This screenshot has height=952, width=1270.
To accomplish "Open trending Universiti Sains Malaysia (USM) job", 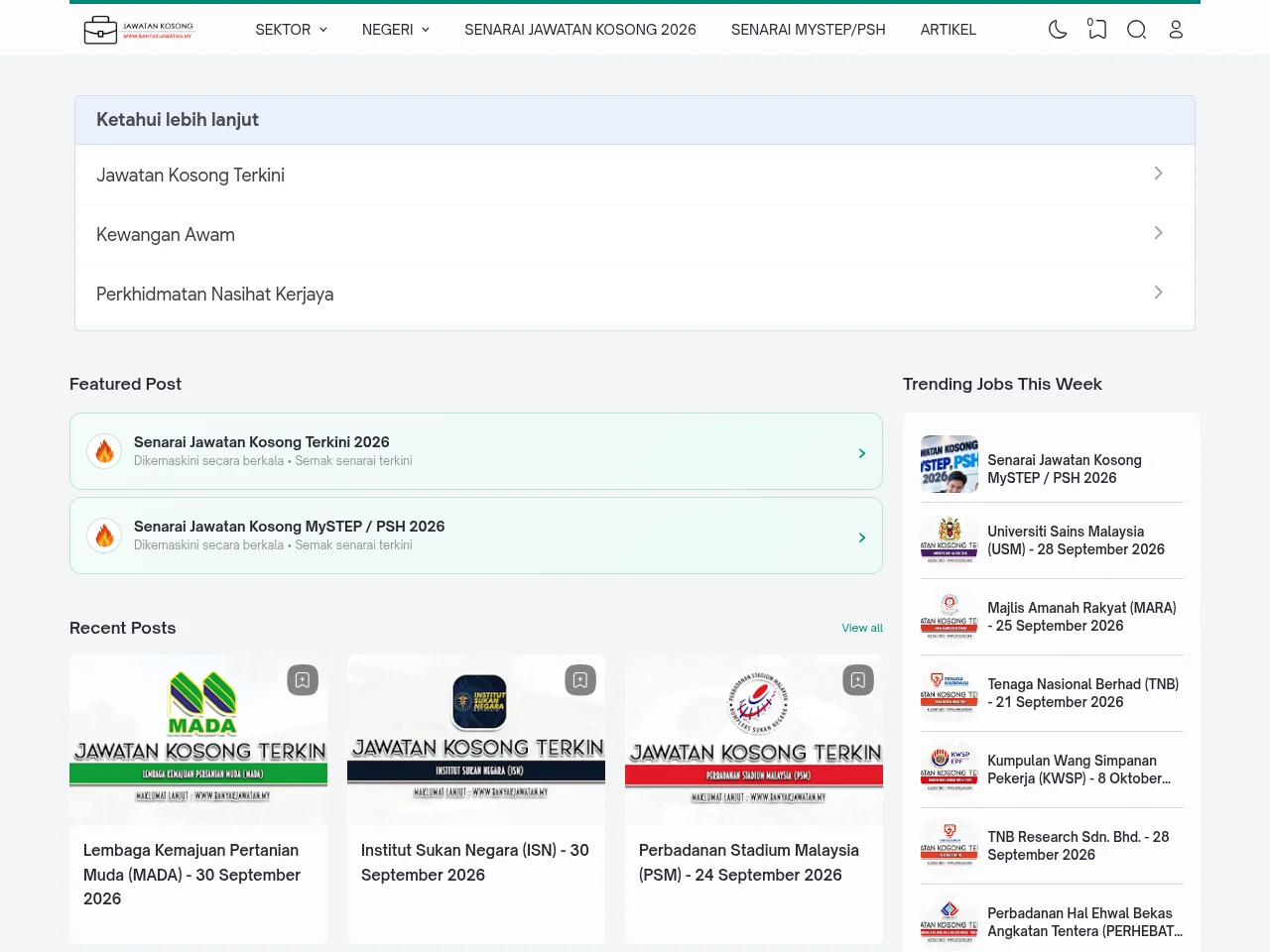I will click(1076, 540).
